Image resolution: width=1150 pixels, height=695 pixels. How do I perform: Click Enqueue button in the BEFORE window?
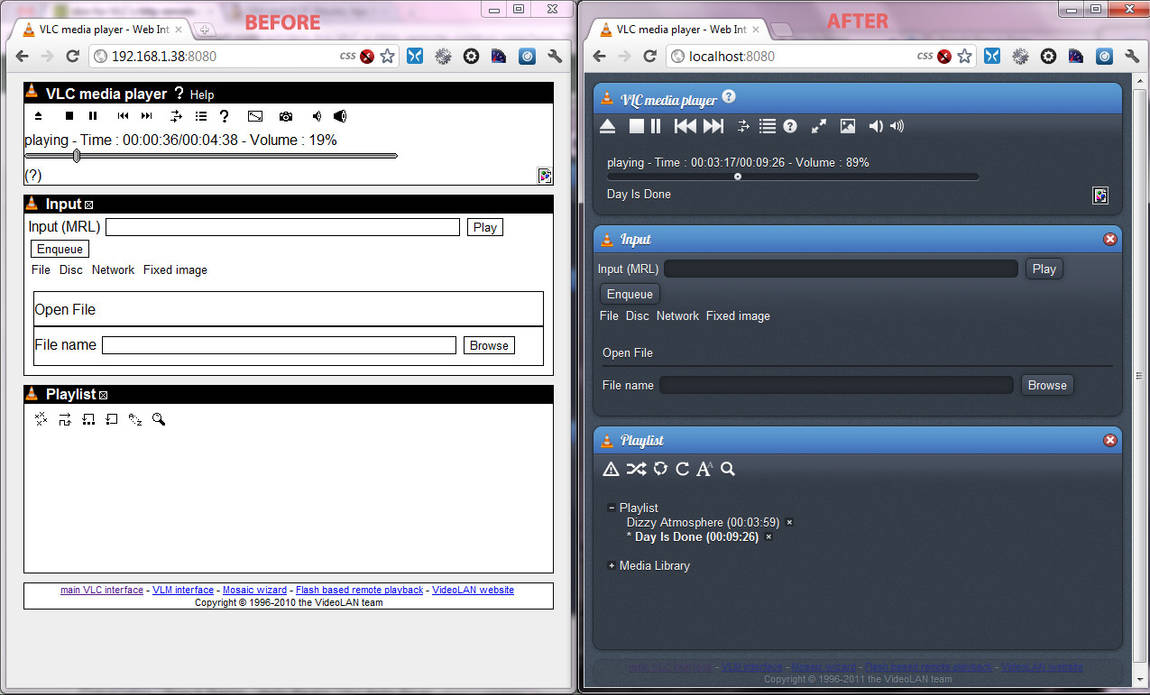60,249
